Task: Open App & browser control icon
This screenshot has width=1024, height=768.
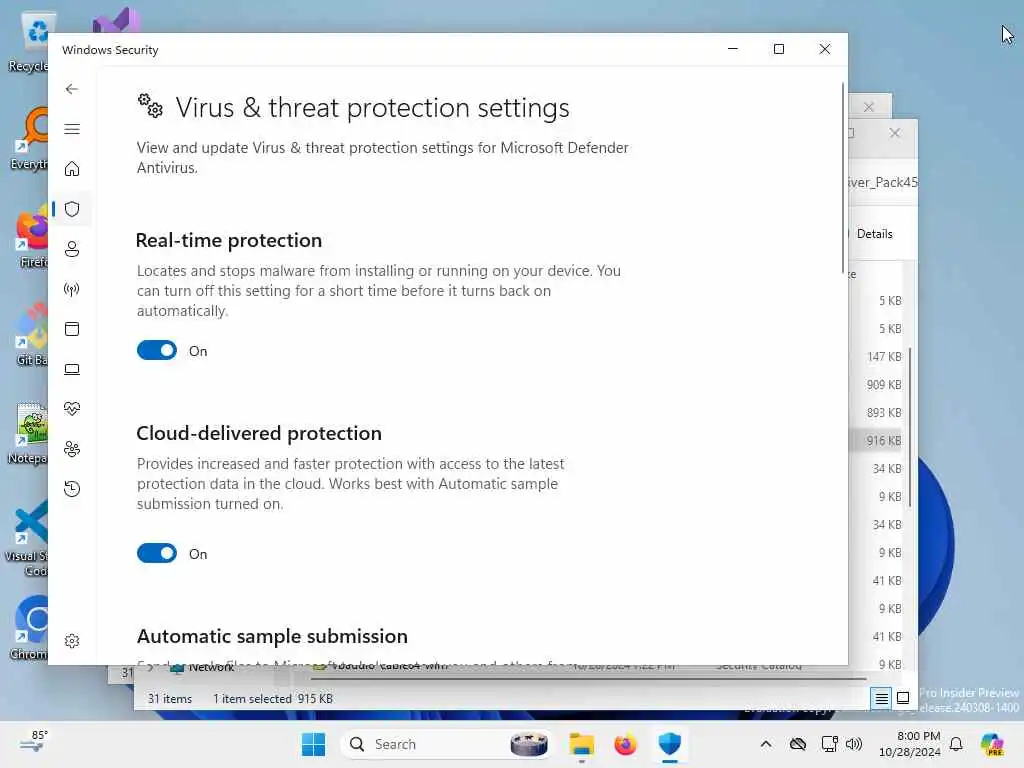Action: (72, 328)
